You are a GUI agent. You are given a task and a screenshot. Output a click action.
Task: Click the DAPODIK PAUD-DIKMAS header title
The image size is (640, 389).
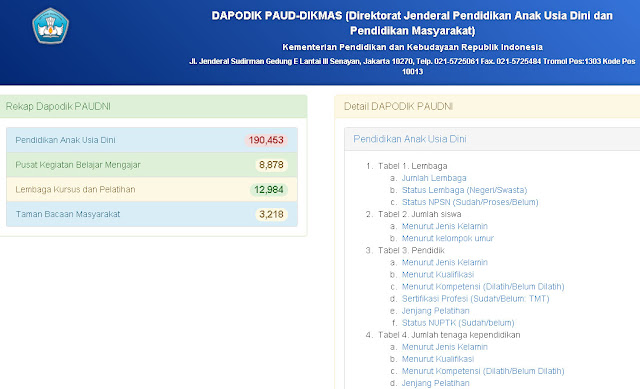point(412,23)
